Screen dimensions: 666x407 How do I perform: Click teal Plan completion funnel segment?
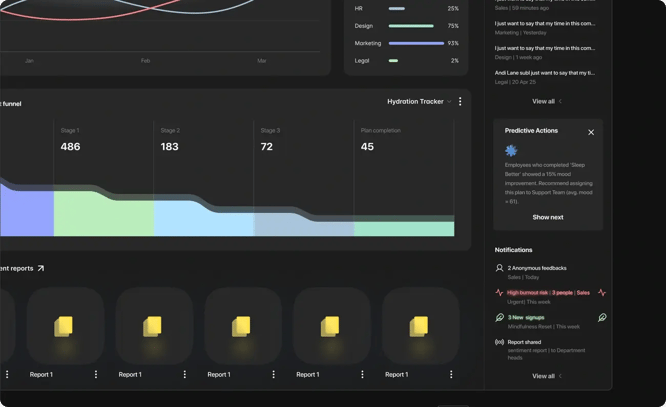(x=404, y=229)
